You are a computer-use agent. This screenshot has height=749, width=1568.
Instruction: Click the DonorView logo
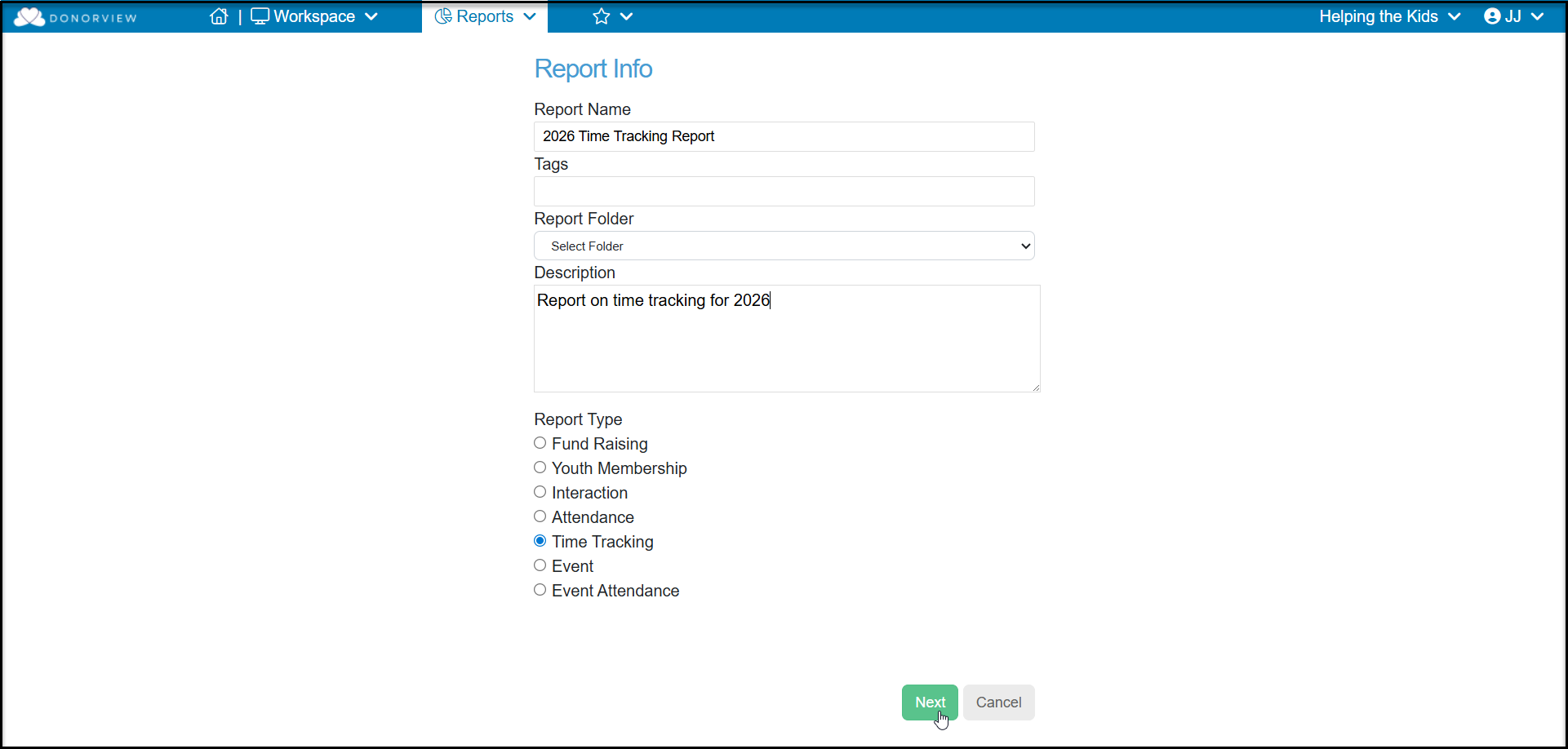point(76,17)
